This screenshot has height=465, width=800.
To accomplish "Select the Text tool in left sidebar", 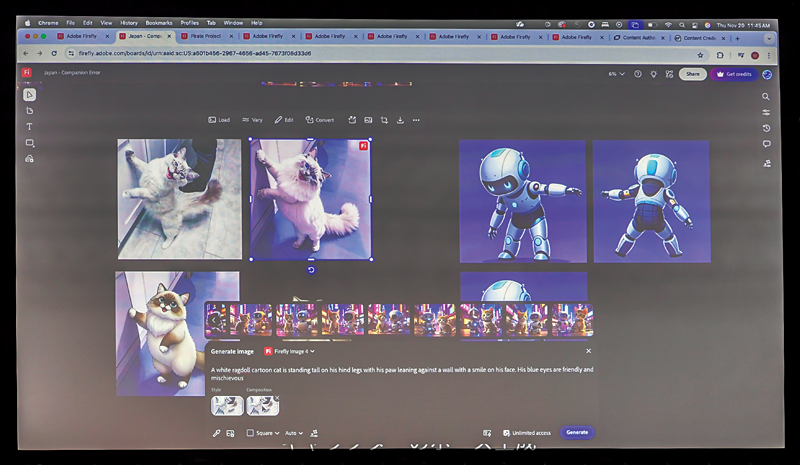I will (x=30, y=127).
